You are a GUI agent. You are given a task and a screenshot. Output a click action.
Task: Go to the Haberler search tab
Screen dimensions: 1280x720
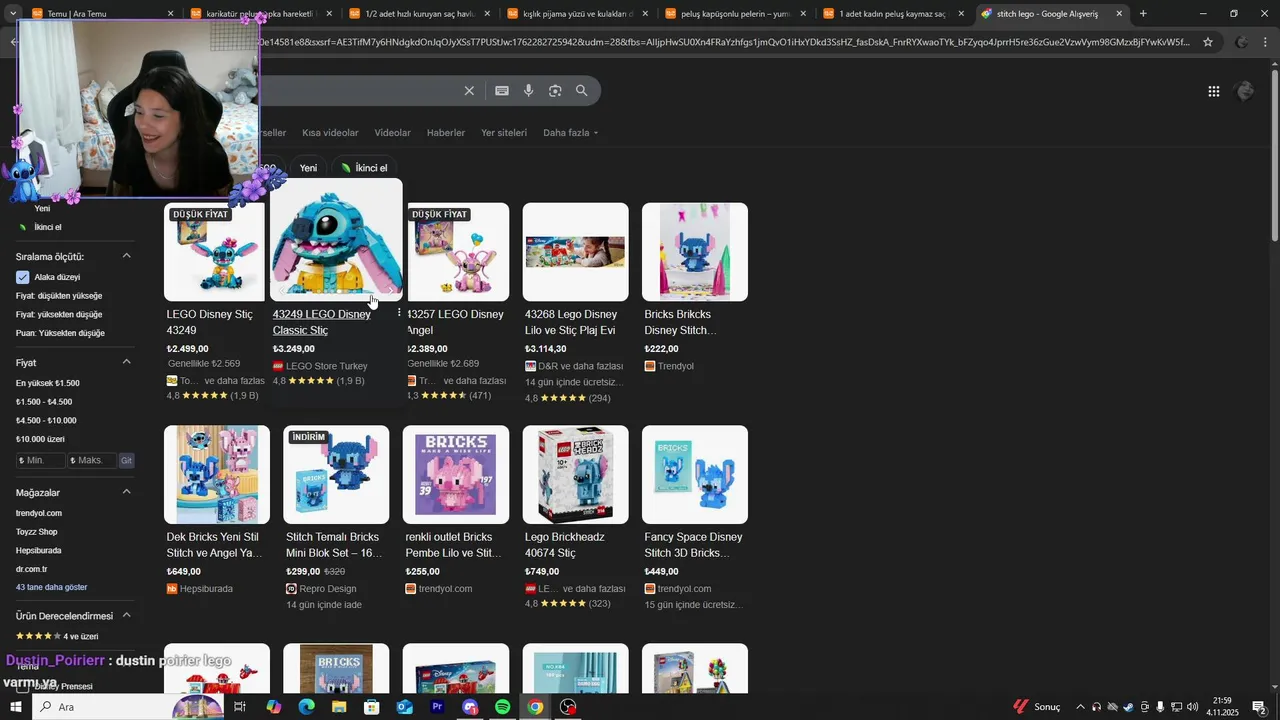click(446, 133)
